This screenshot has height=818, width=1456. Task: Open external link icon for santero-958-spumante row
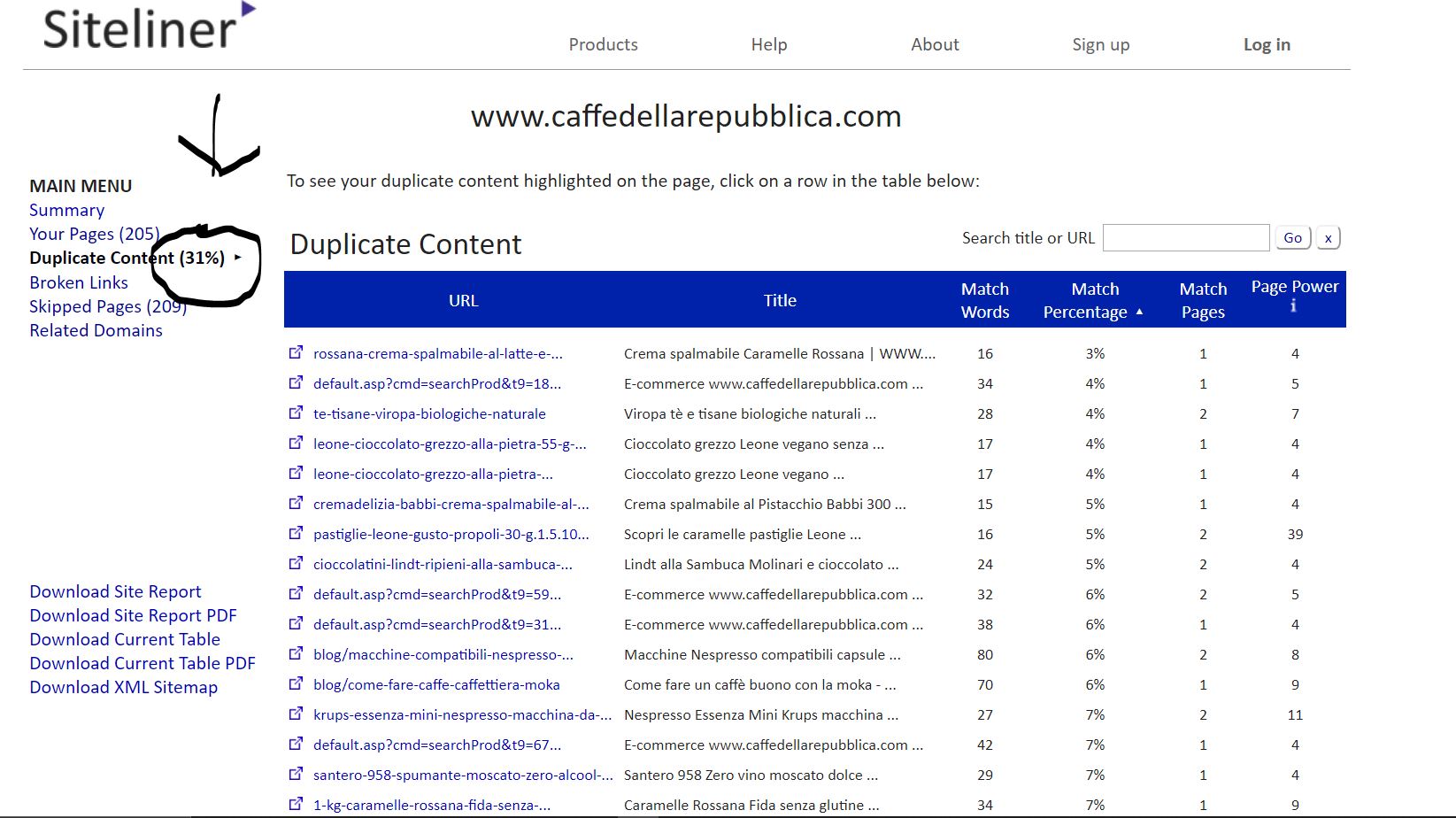click(x=296, y=774)
